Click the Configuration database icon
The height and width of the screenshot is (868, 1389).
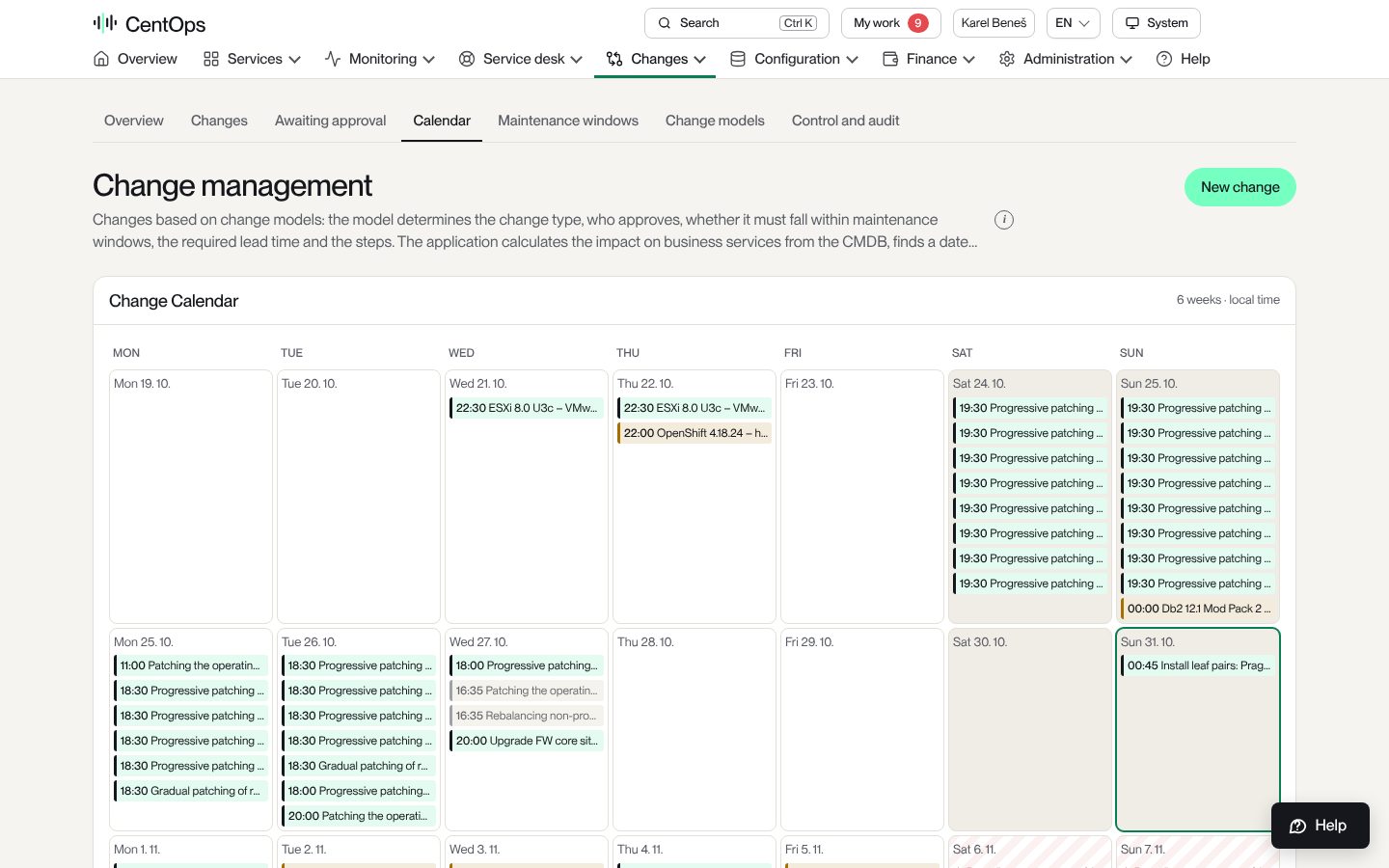(x=738, y=59)
